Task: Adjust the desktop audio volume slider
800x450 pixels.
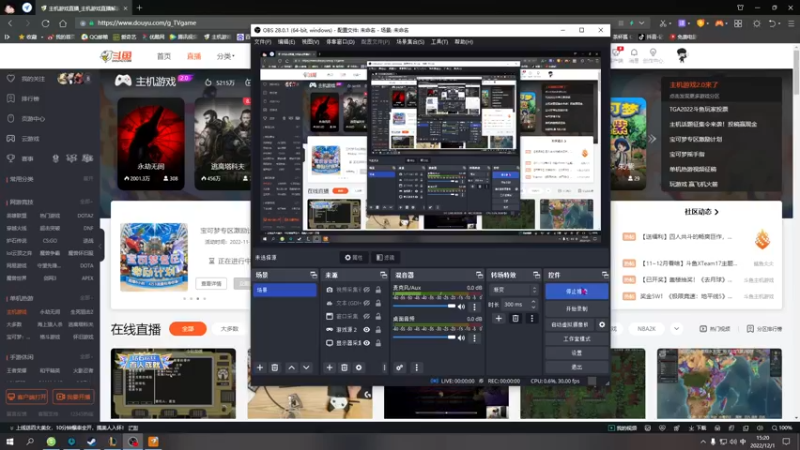Action: tap(424, 337)
